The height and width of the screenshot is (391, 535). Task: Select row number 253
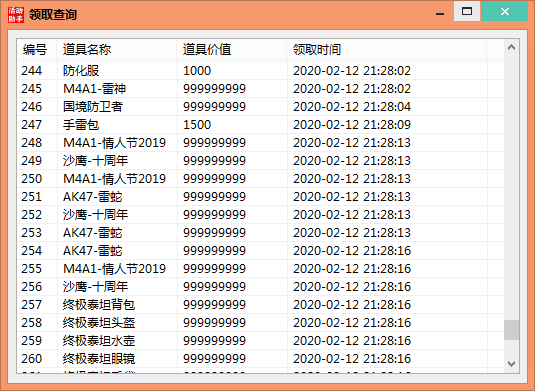point(31,233)
